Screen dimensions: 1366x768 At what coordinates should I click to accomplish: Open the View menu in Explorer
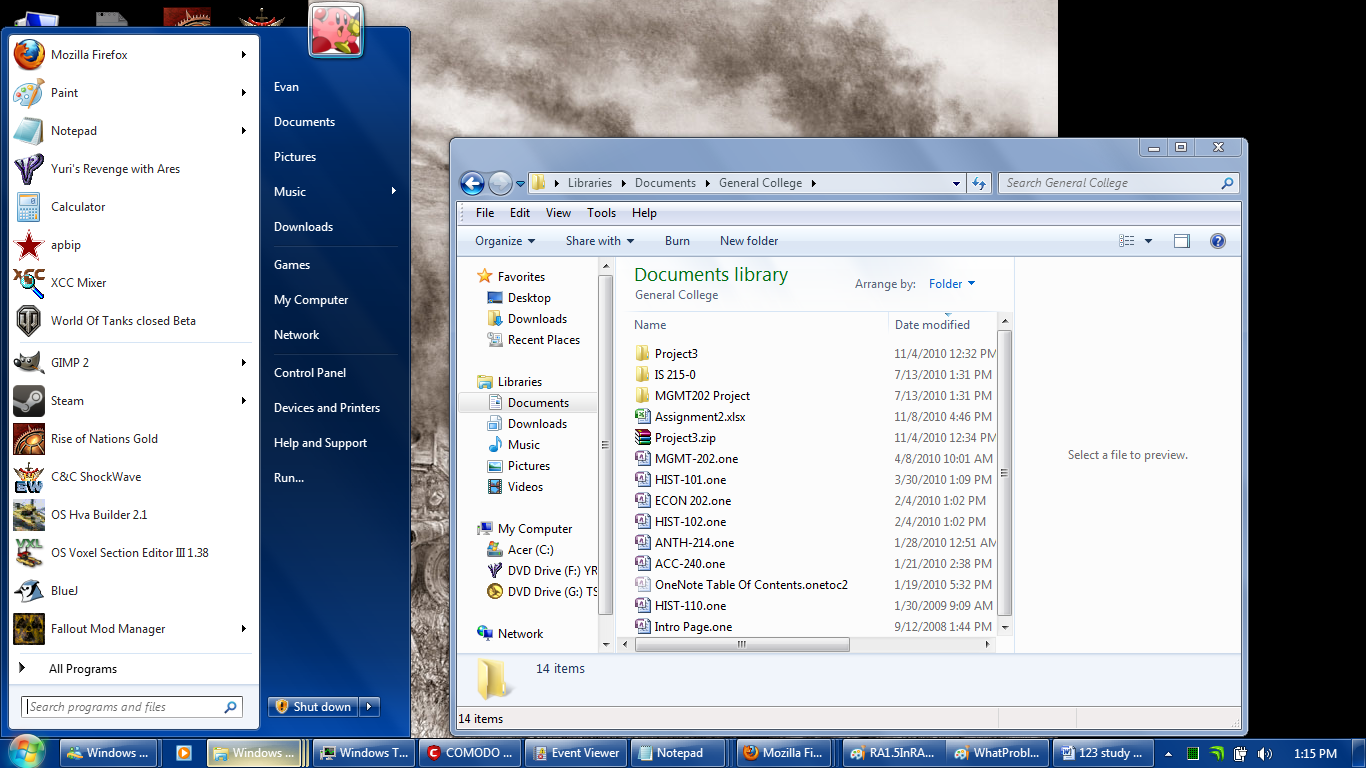point(559,213)
